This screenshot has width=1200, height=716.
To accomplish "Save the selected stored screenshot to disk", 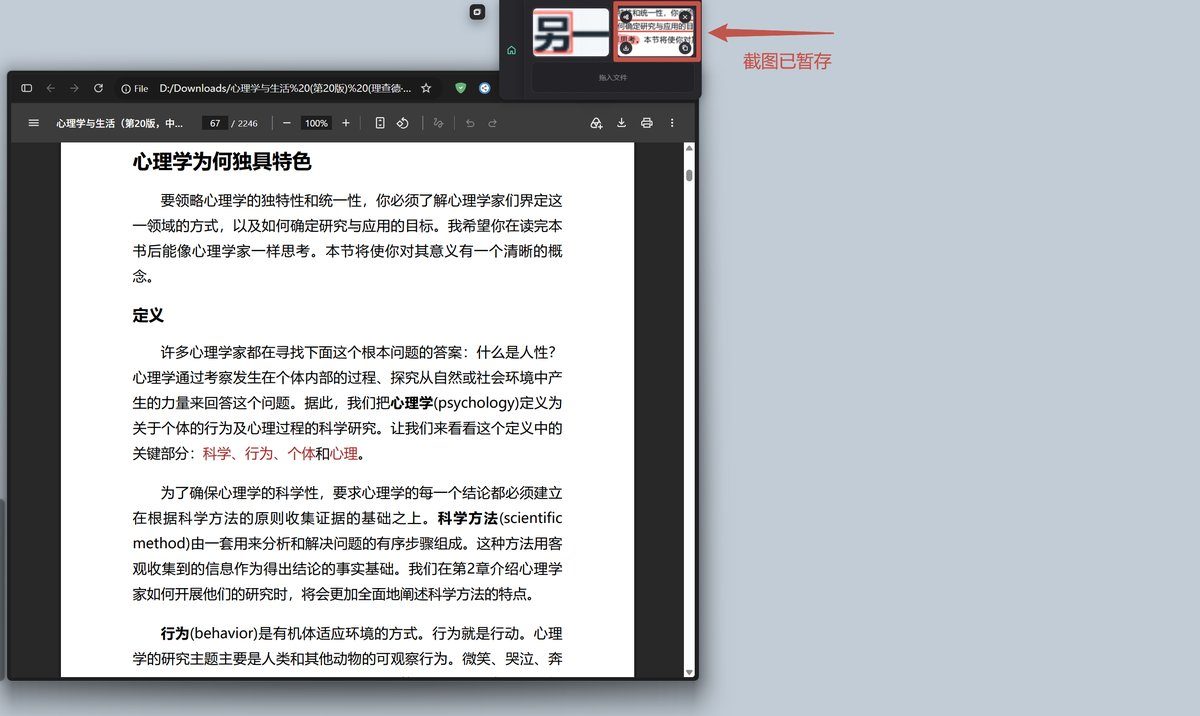I will point(626,47).
